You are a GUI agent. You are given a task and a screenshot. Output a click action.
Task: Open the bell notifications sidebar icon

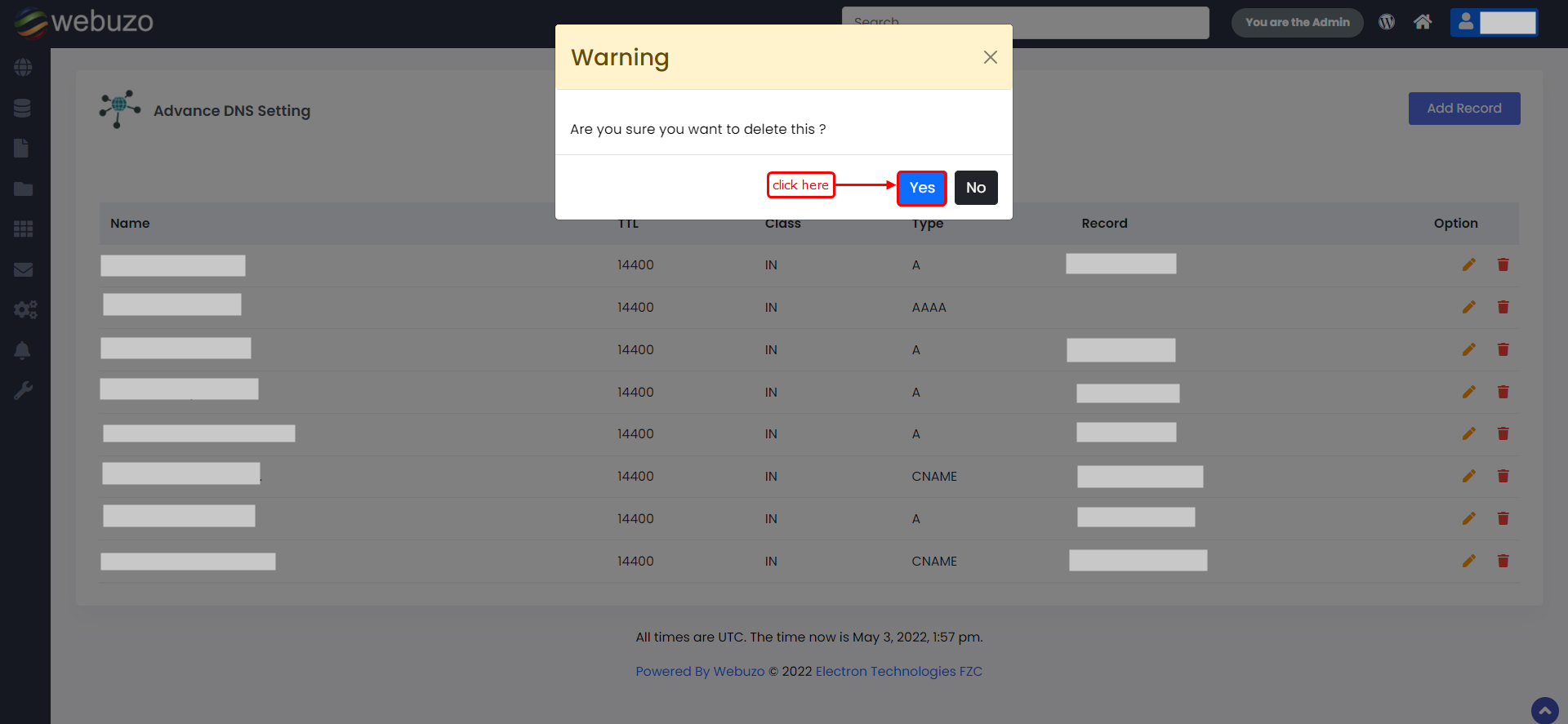(x=23, y=351)
